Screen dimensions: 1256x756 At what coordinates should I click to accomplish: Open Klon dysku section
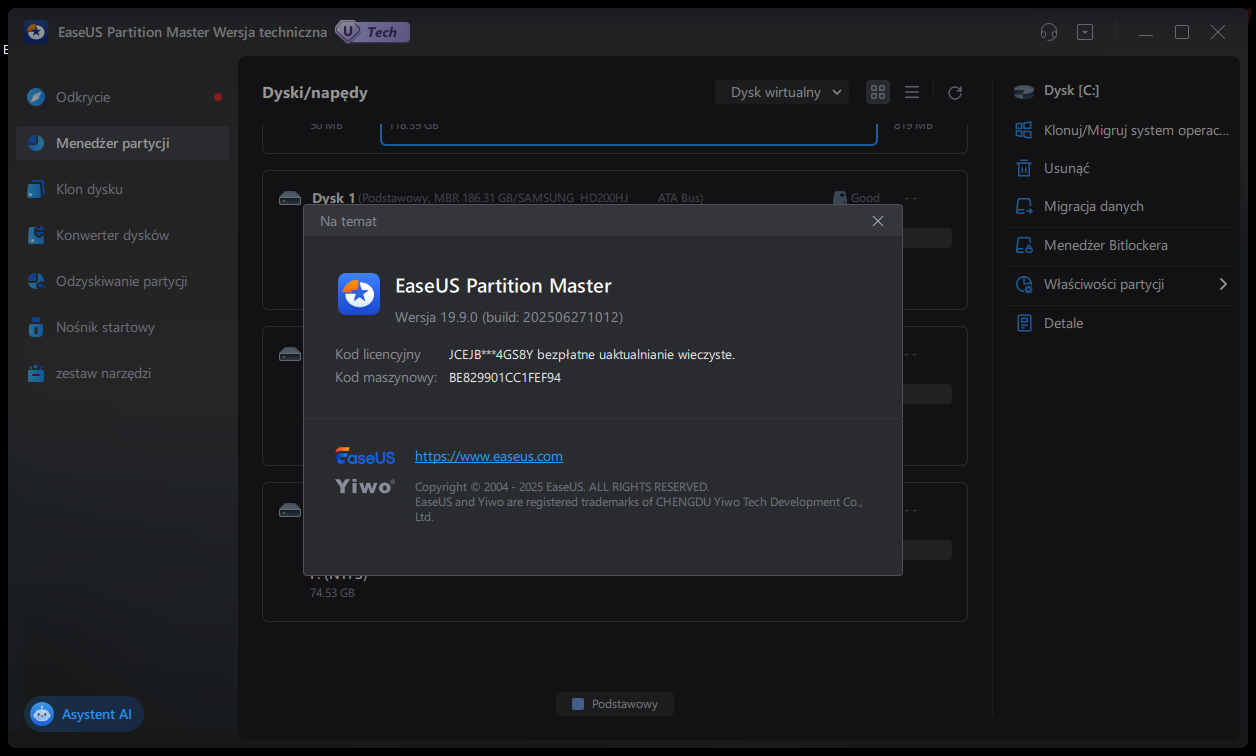coord(123,189)
